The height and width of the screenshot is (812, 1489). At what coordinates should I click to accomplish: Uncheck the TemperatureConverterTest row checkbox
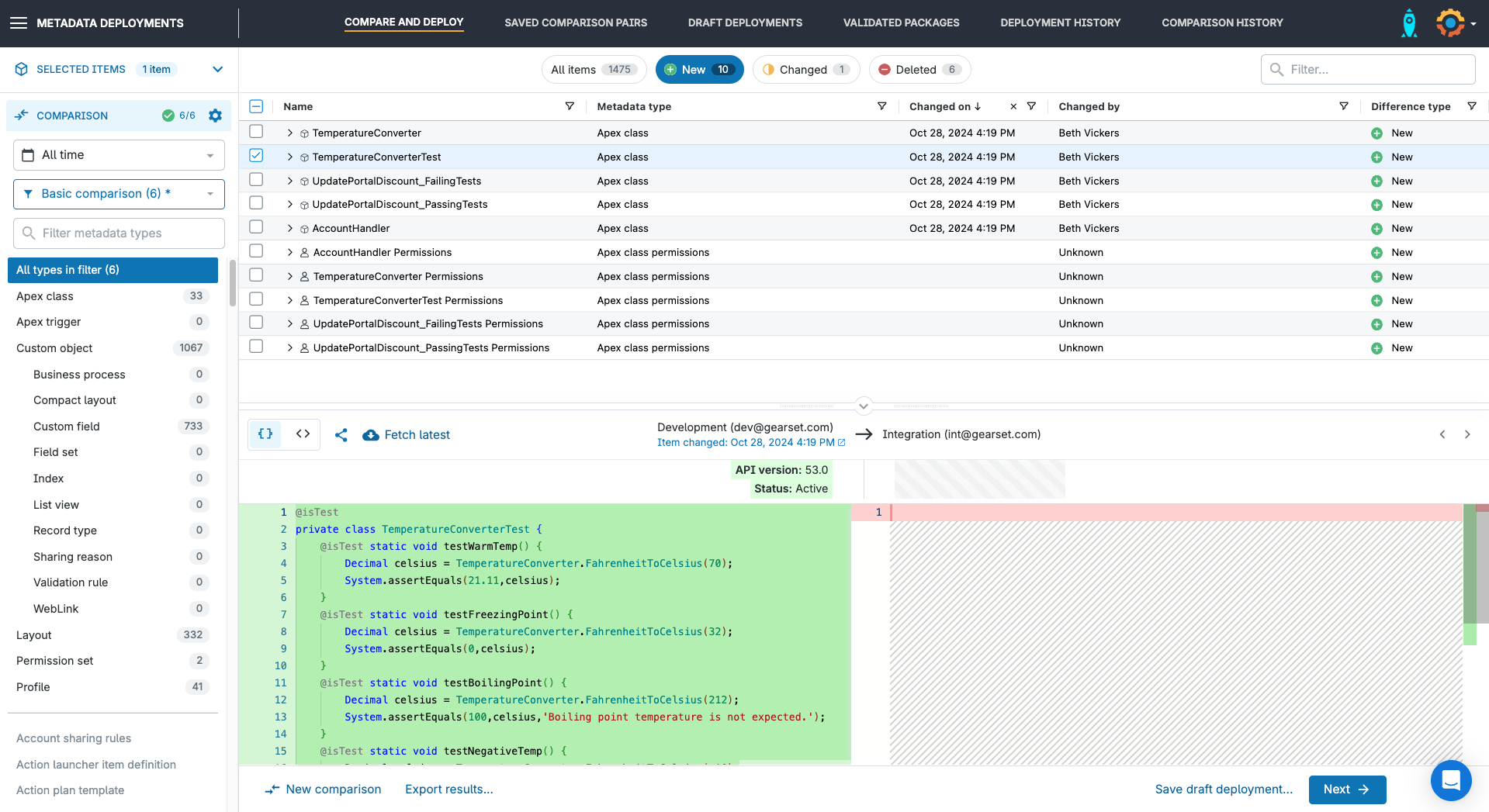[256, 156]
